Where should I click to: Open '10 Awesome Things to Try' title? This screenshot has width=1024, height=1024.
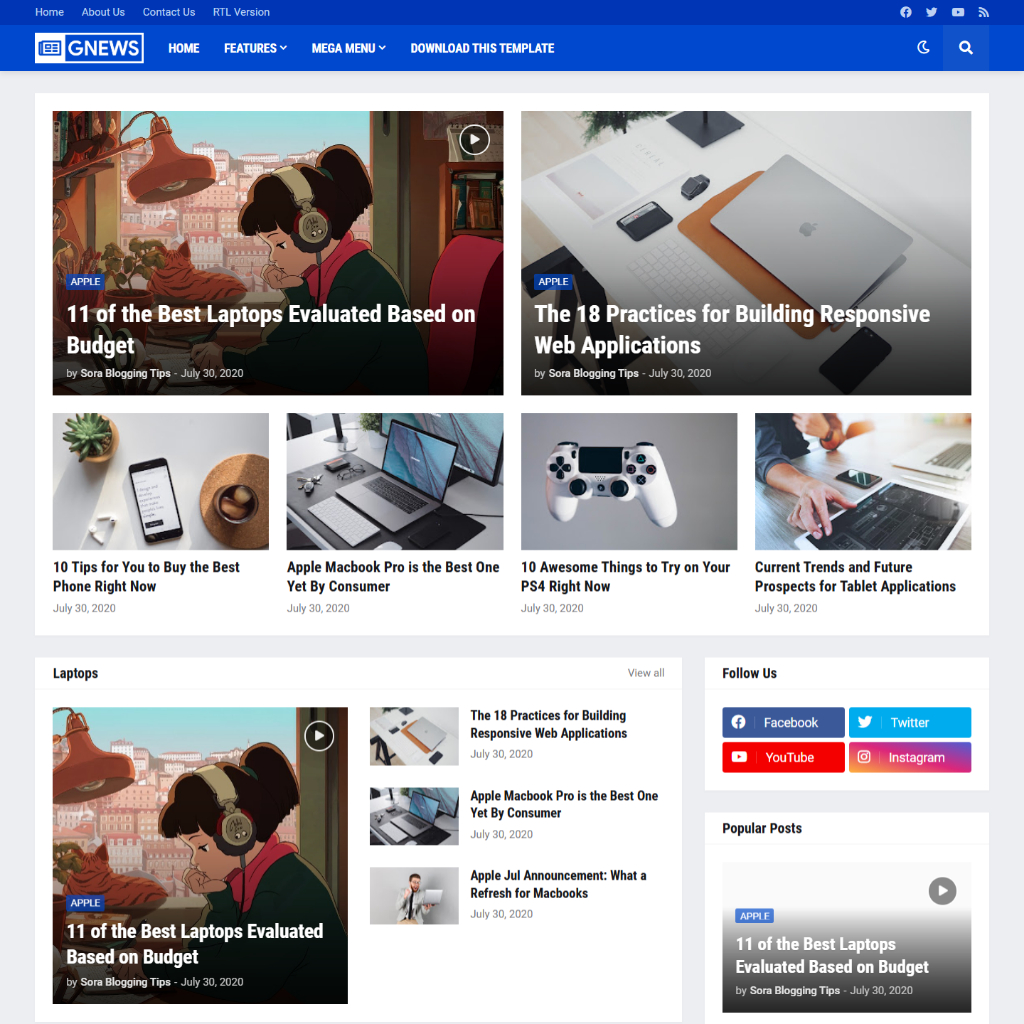click(626, 577)
